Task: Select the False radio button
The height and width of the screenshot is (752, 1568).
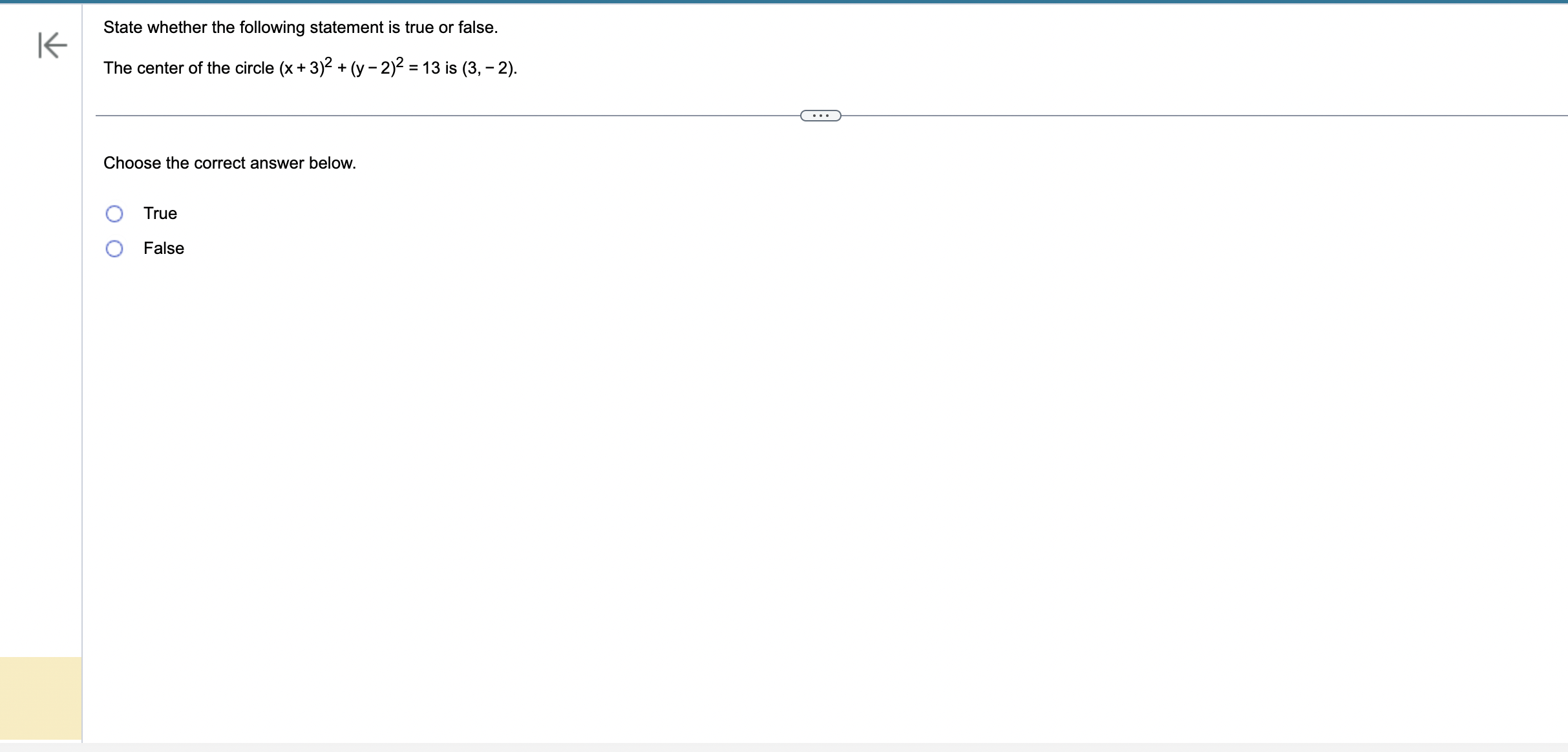Action: tap(114, 249)
